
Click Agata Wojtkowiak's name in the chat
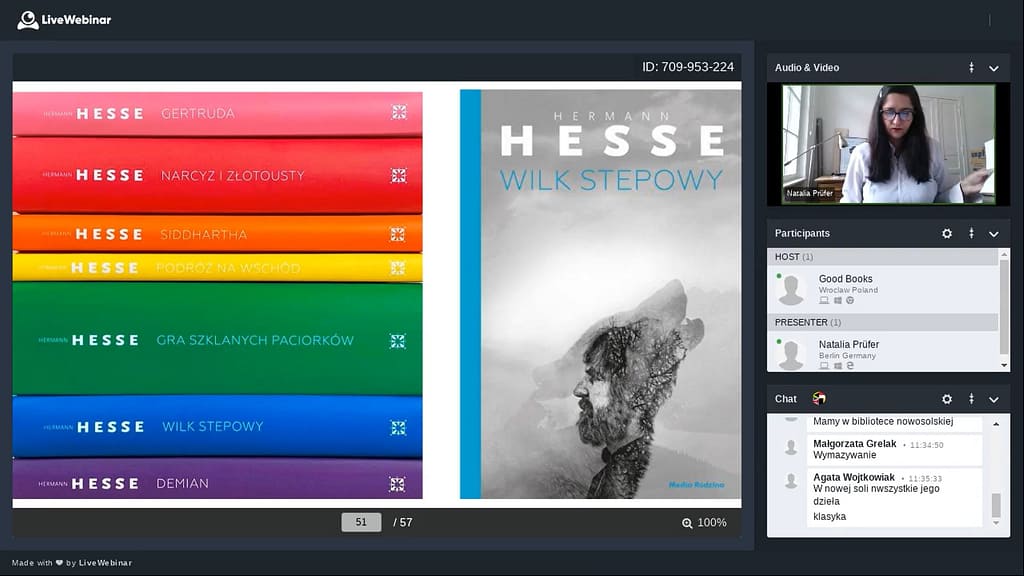[x=854, y=477]
